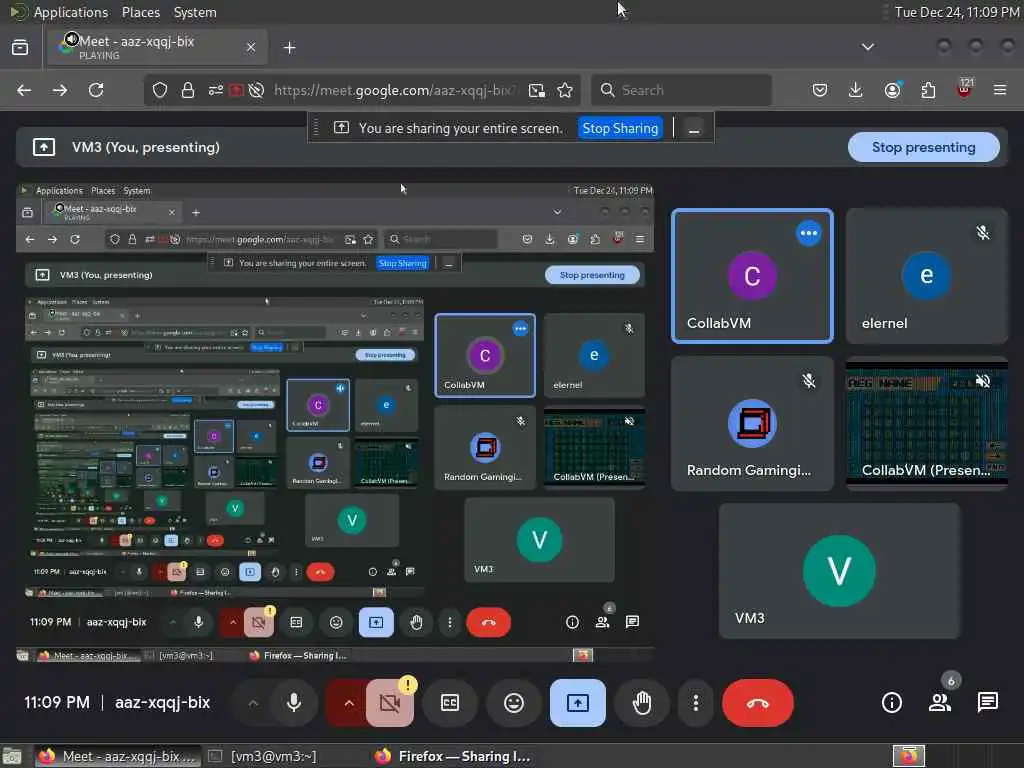
Task: Switch to Firefox — Sharing I... taskbar window
Action: 452,756
